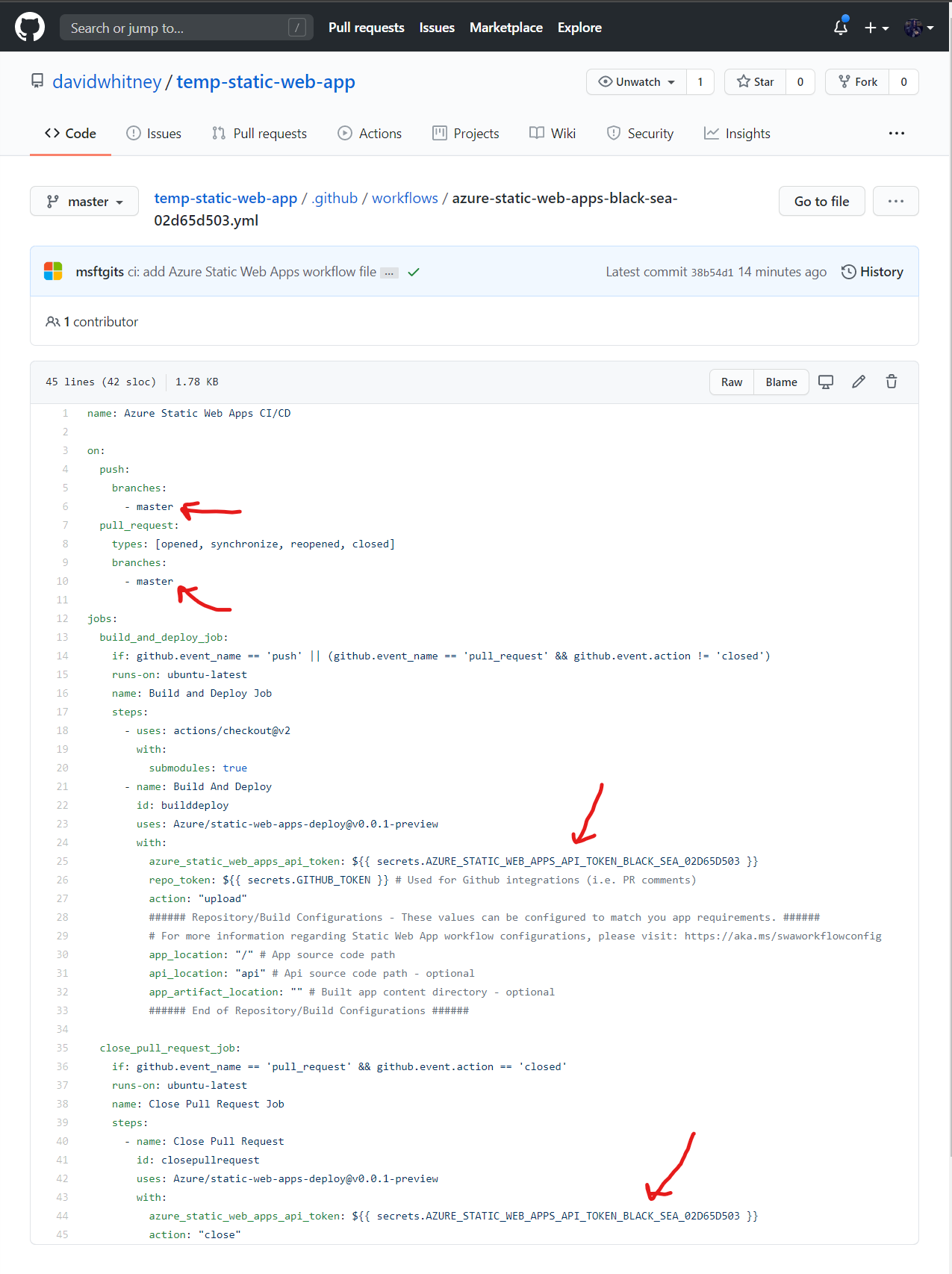Delete this file with trash icon
This screenshot has height=1274, width=952.
892,382
